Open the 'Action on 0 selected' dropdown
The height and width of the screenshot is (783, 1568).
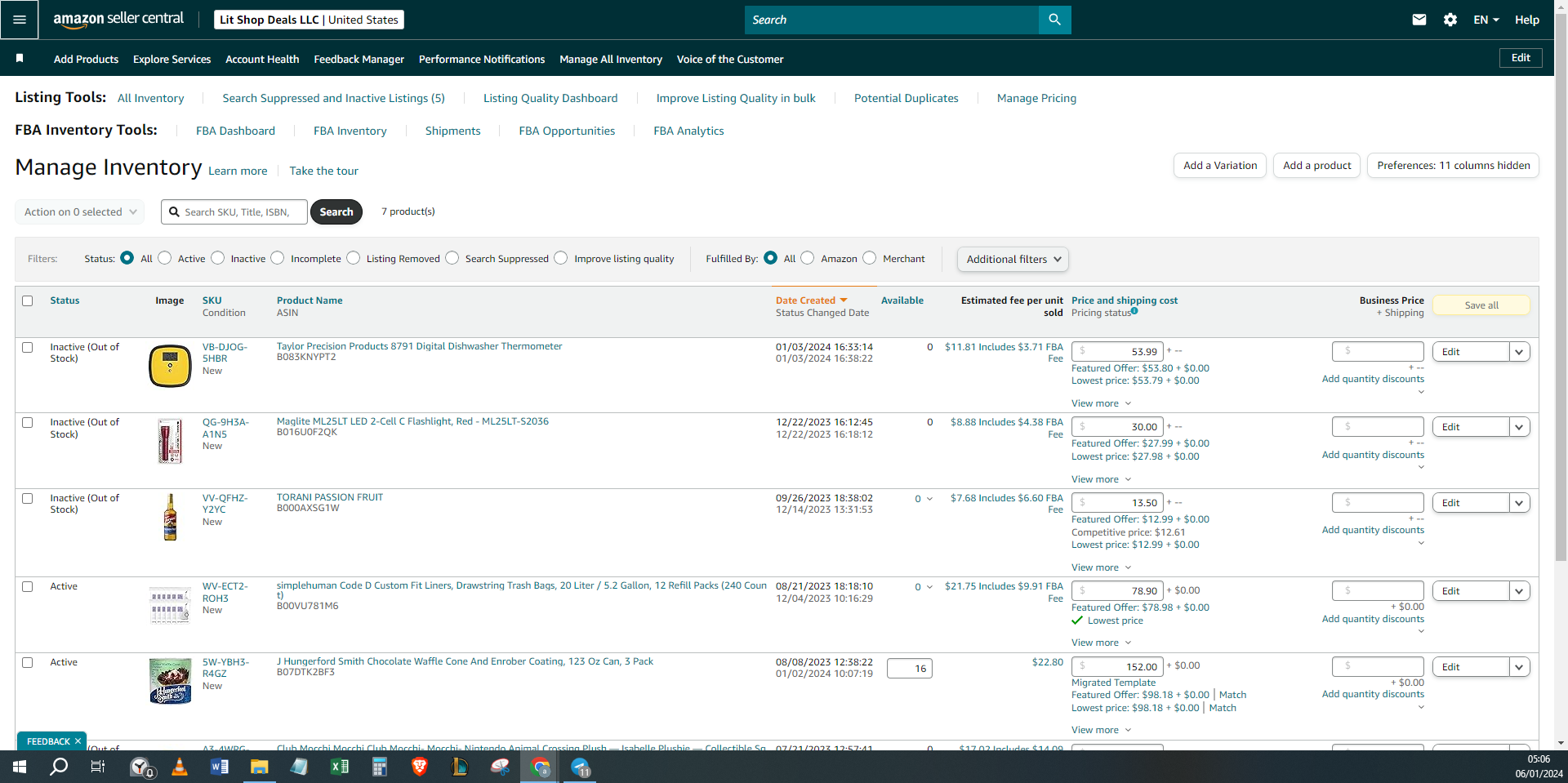click(x=80, y=211)
